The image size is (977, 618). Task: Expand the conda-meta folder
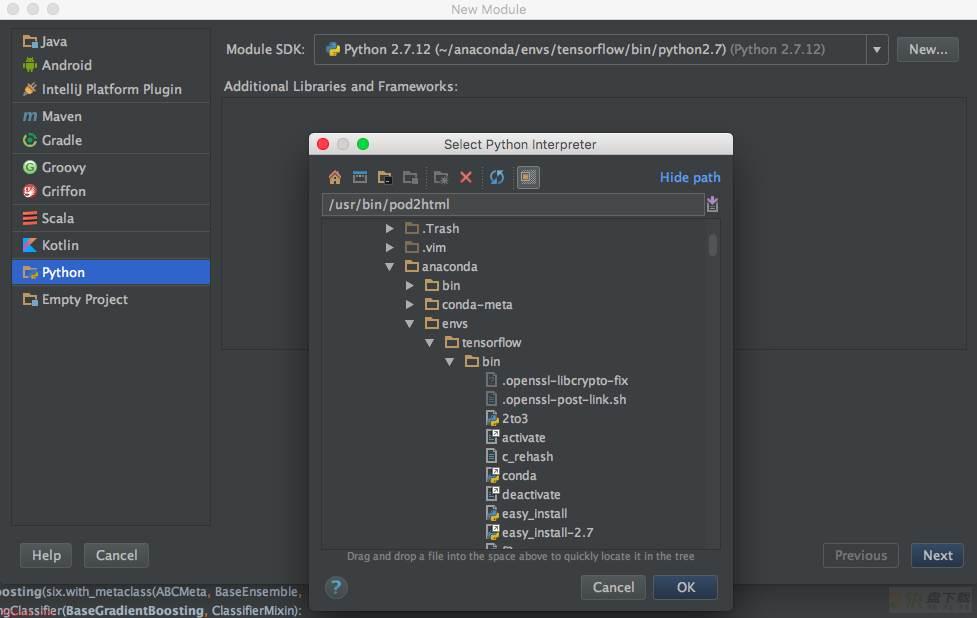(409, 305)
